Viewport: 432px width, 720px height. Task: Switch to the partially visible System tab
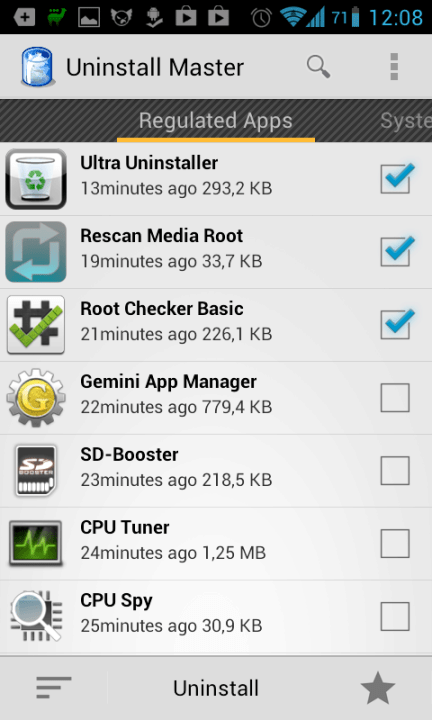point(406,121)
